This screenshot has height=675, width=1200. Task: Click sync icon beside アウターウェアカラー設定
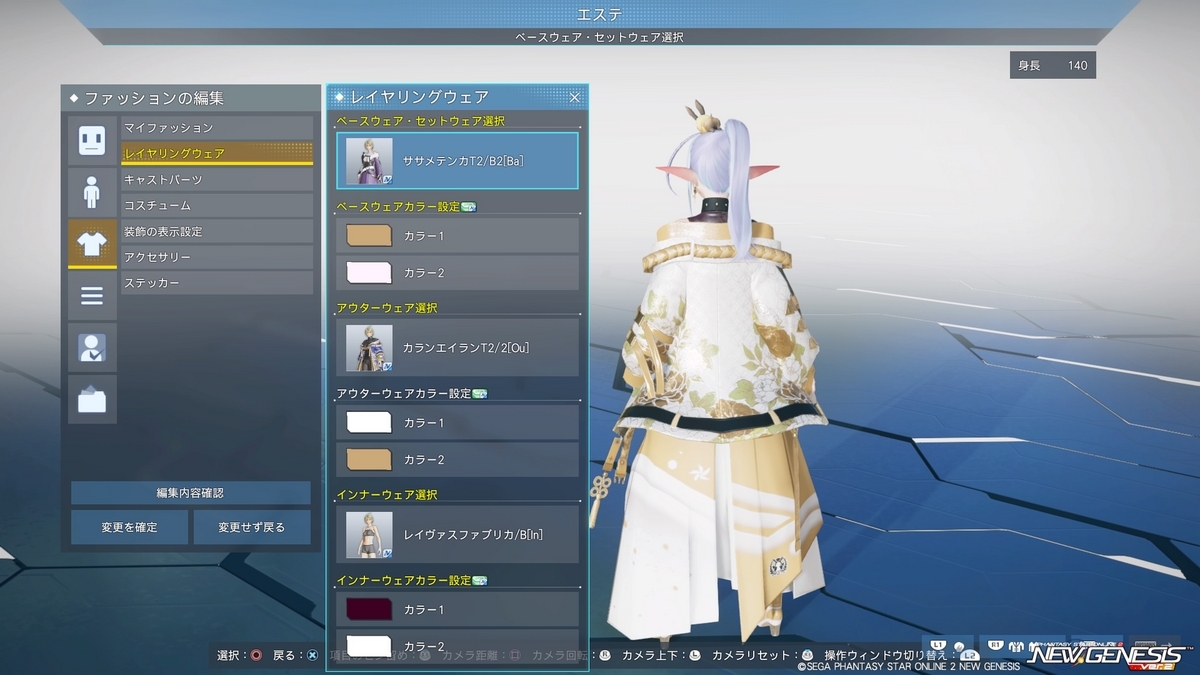pos(478,393)
